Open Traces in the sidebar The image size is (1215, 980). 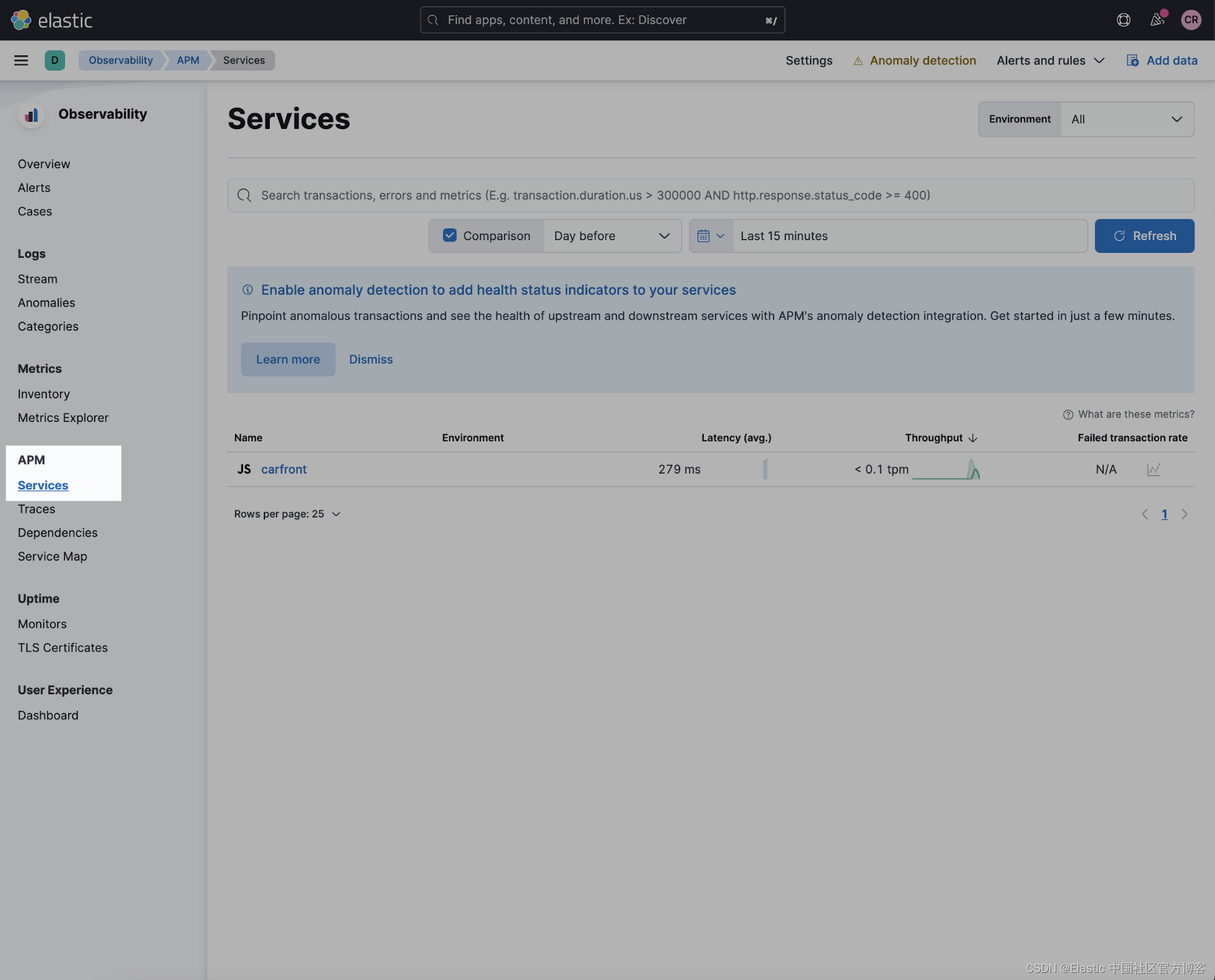point(36,509)
